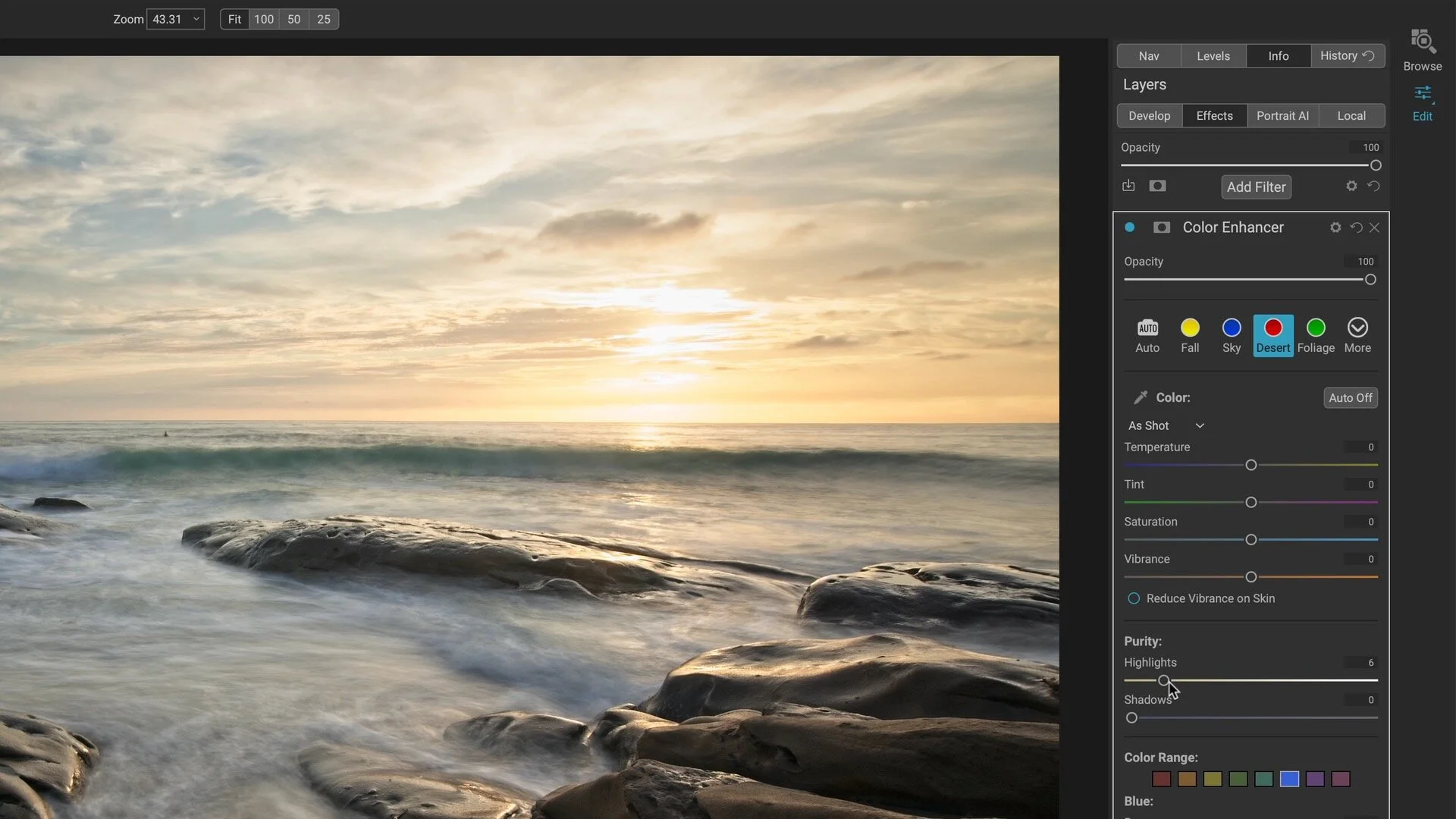Switch to the Effects tab

point(1214,116)
